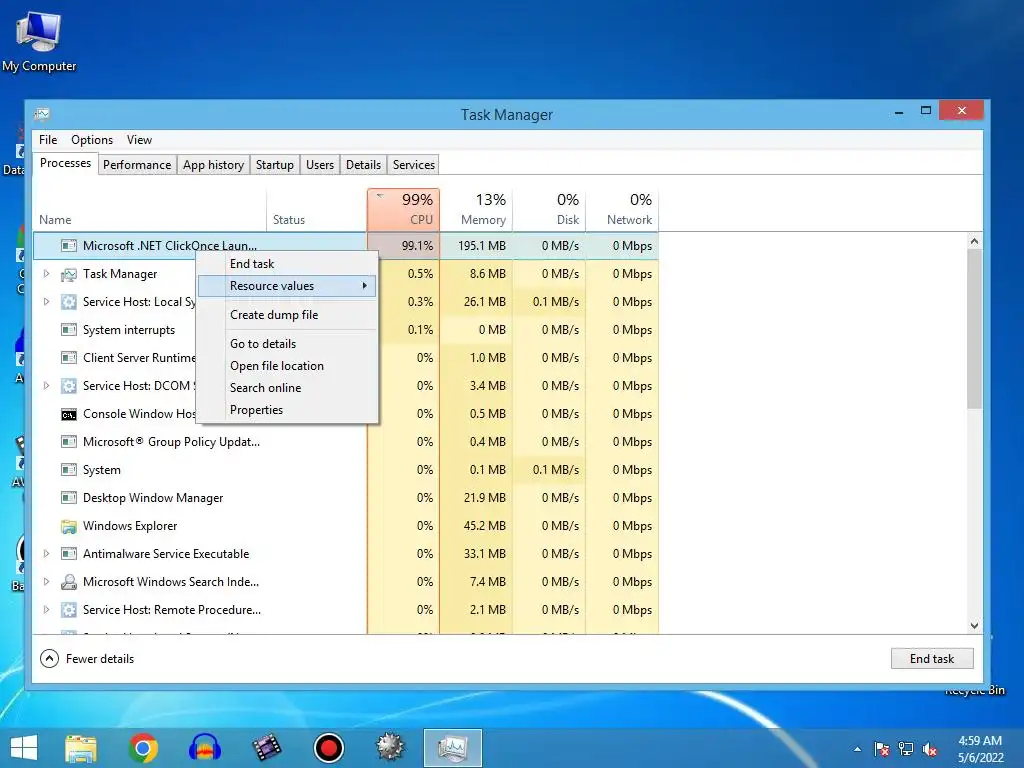Open the gear-shaped taskbar application
1024x768 pixels.
click(x=391, y=748)
